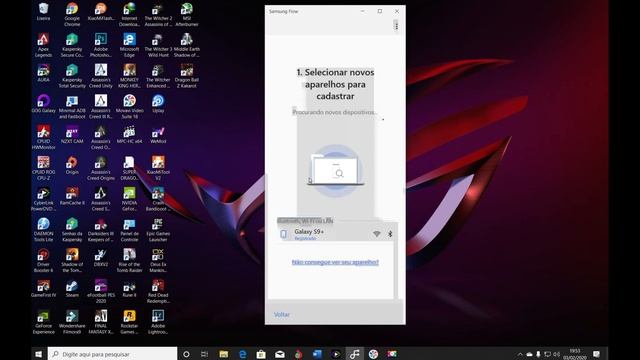The image size is (640, 360).
Task: Open the Internet Download Manager desktop shortcut
Action: 129,15
